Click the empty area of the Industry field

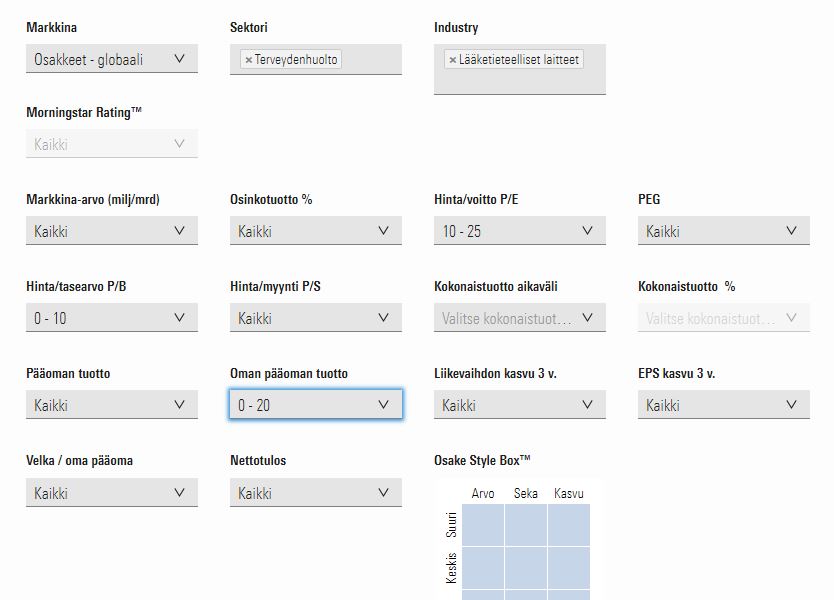pos(520,81)
